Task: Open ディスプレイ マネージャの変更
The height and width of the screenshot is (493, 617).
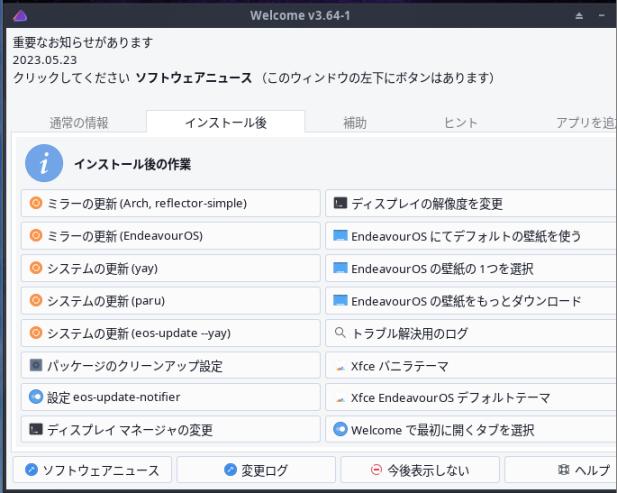Action: pos(171,429)
